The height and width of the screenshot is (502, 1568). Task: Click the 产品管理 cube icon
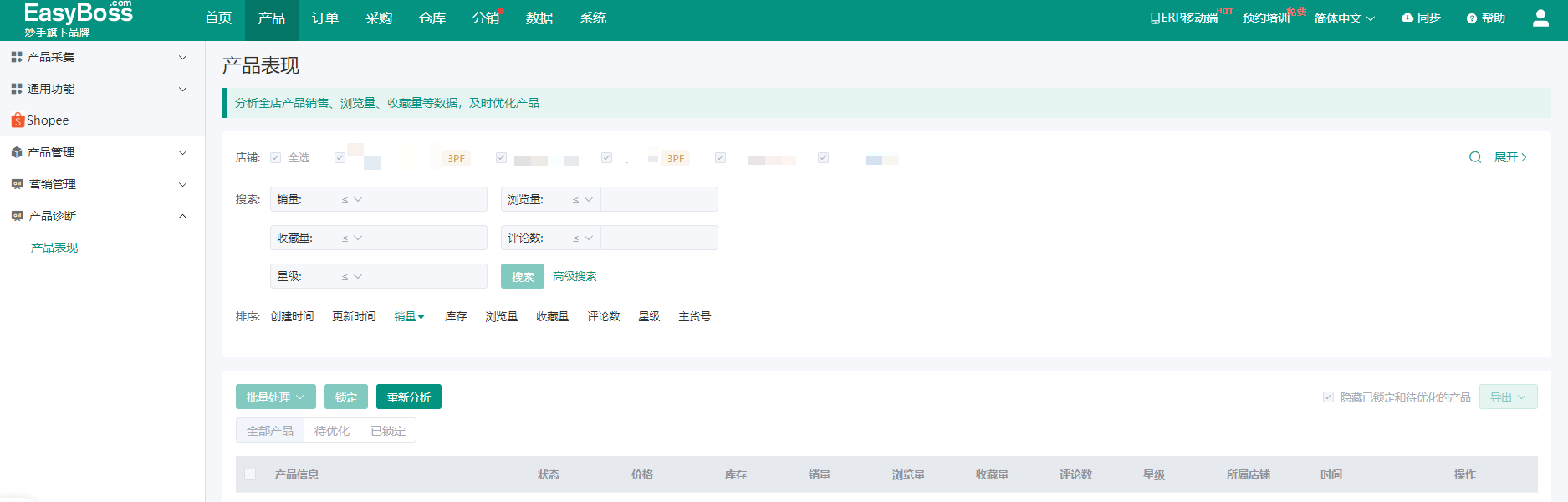tap(17, 152)
